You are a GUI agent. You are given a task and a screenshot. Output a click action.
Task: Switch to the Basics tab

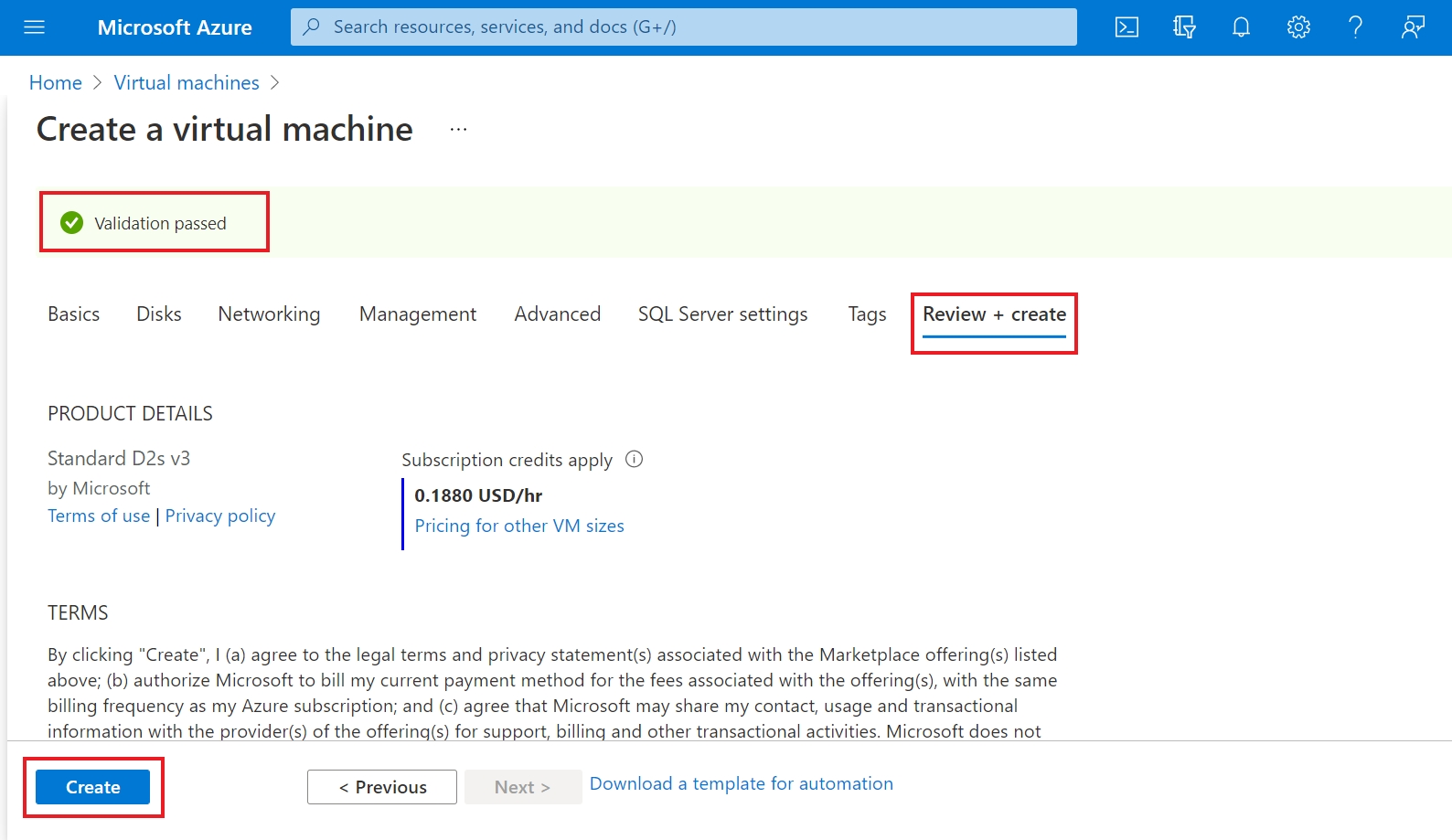pyautogui.click(x=73, y=314)
